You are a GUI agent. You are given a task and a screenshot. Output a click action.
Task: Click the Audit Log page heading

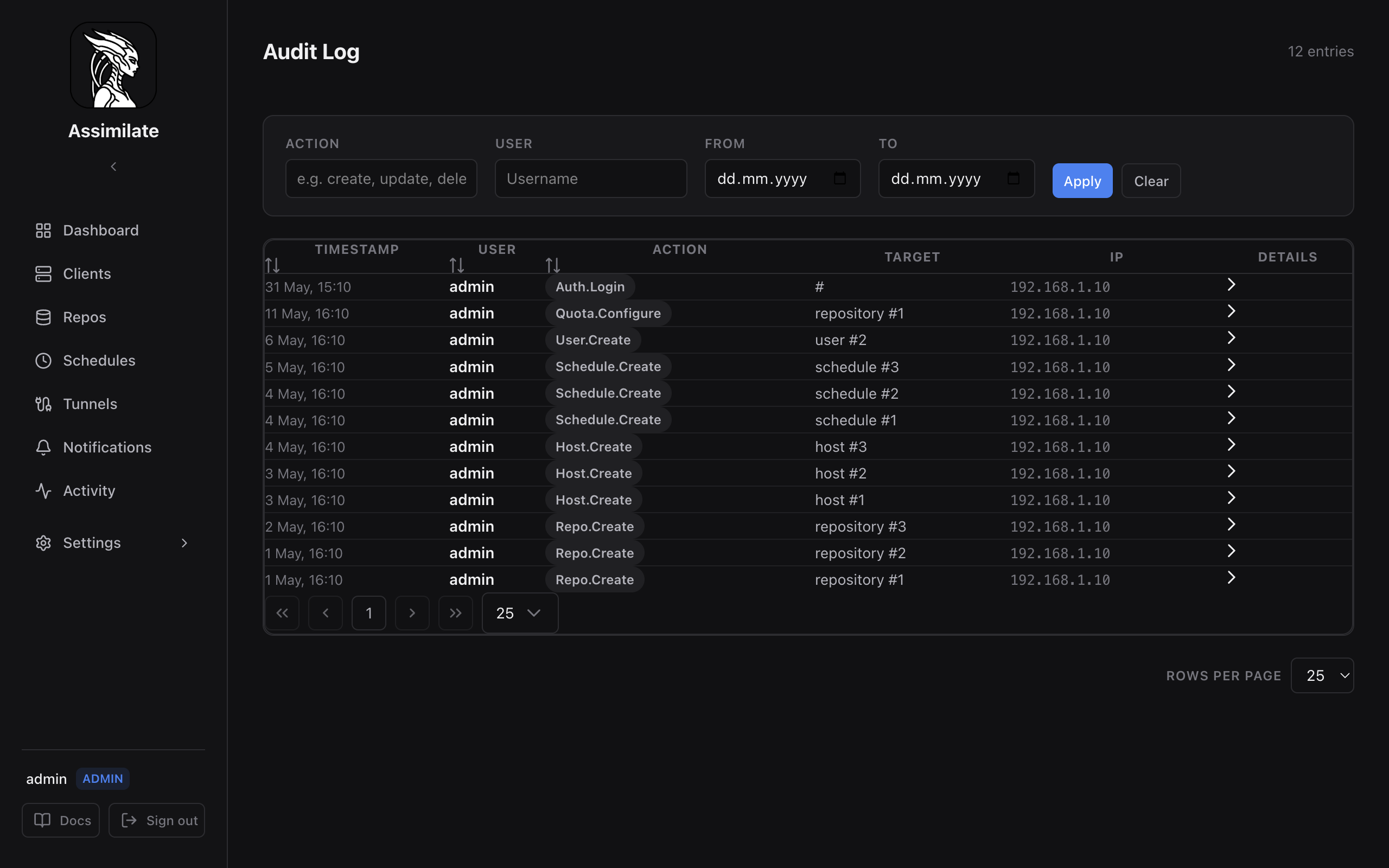pos(311,52)
